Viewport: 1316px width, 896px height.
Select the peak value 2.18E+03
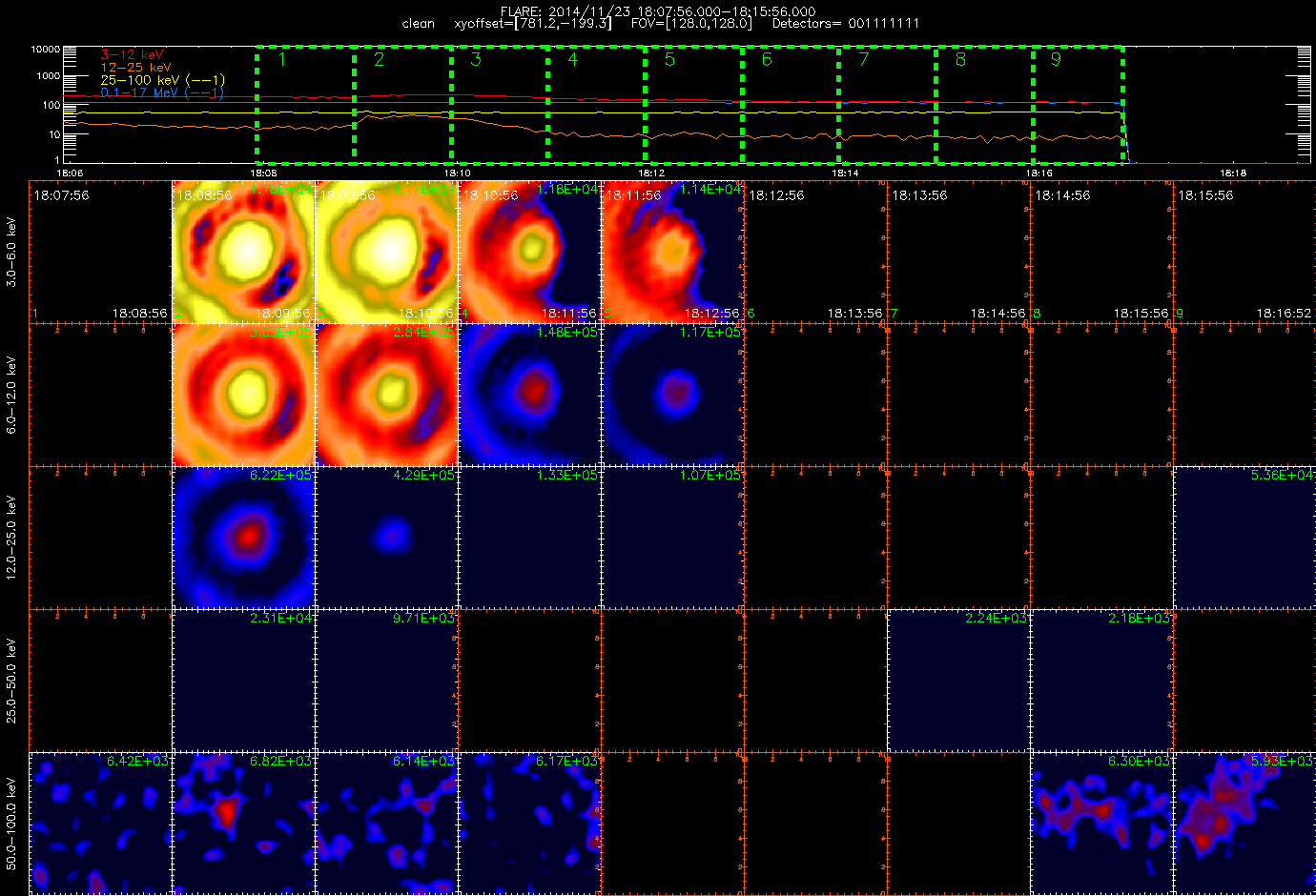pyautogui.click(x=1139, y=618)
